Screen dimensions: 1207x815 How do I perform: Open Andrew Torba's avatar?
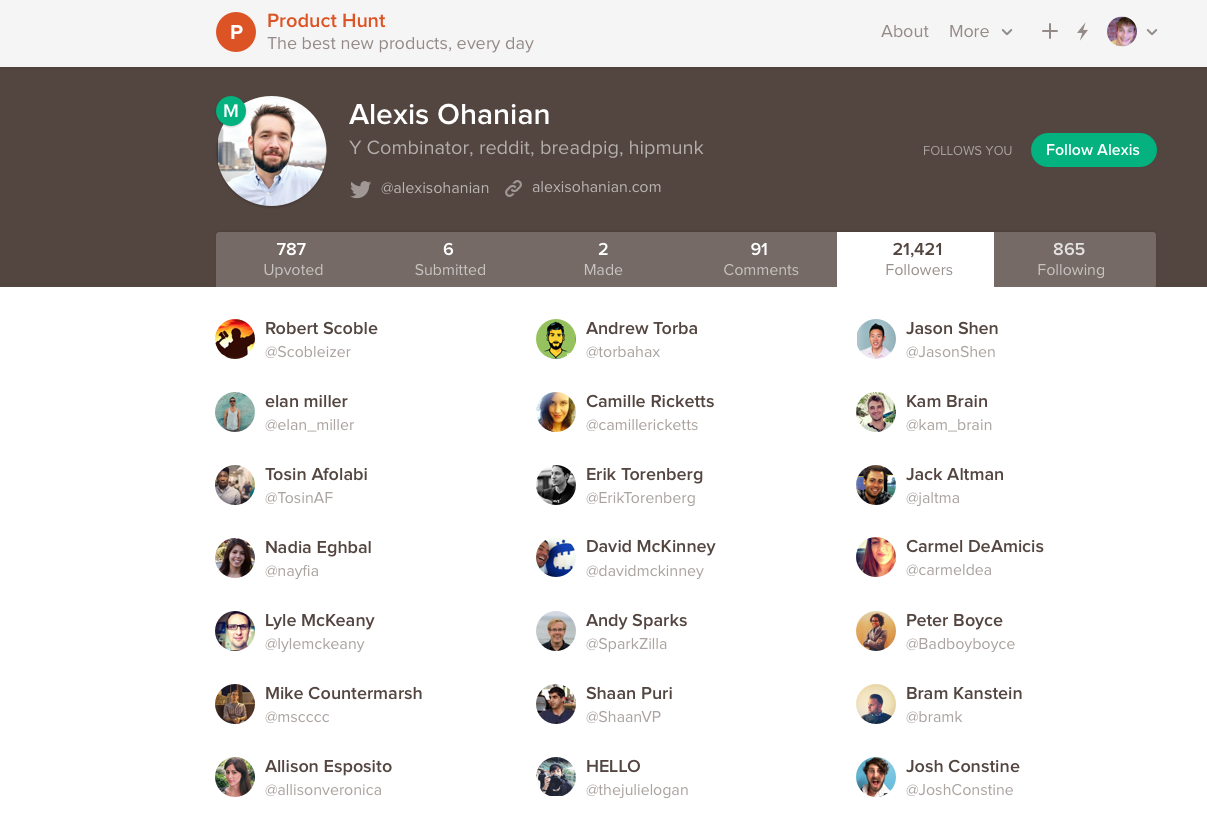pyautogui.click(x=556, y=339)
